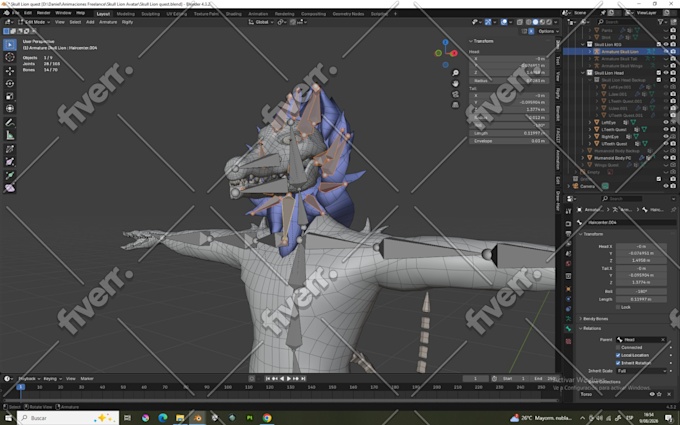Click the Envelope value slider in sidebar
Viewport: 680px width, 425px height.
(509, 141)
